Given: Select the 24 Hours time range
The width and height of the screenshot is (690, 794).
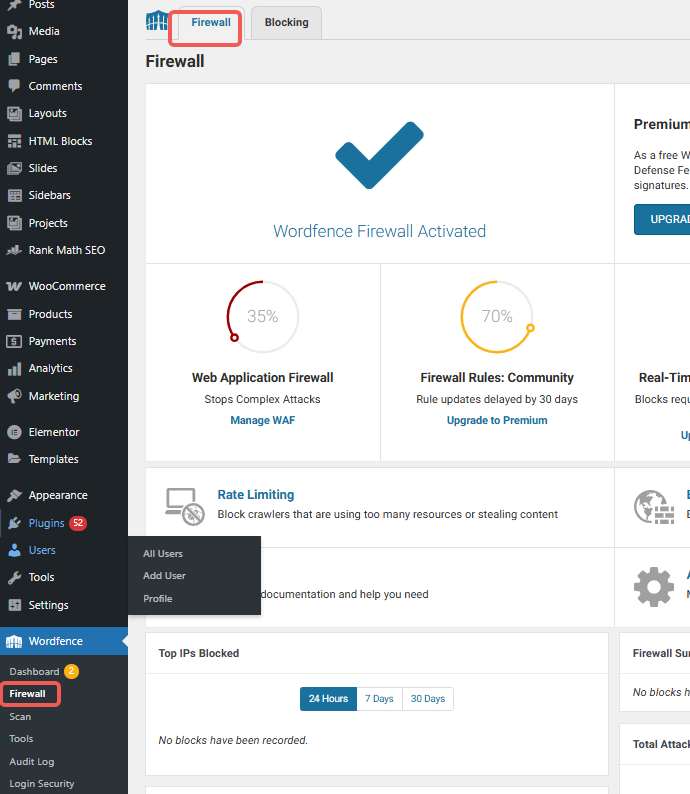Looking at the screenshot, I should click(x=328, y=699).
